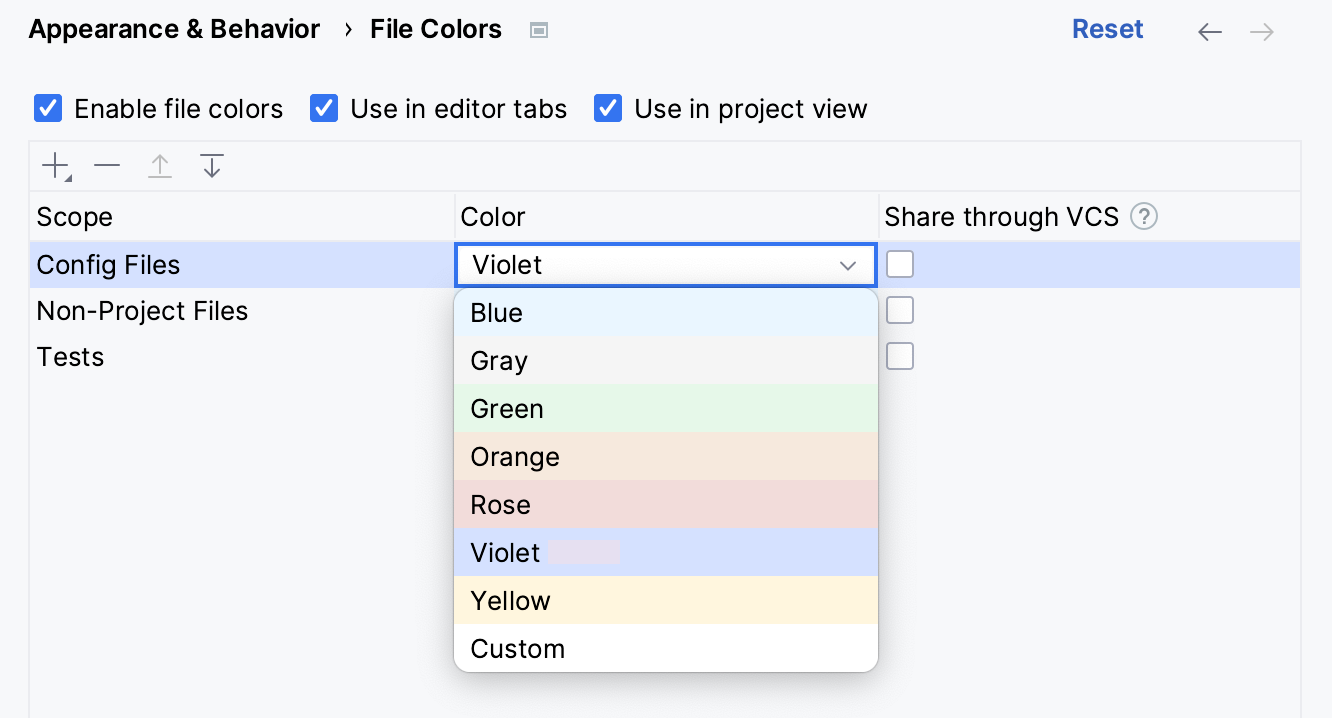Click the Remove scope minus icon
This screenshot has width=1332, height=718.
click(x=107, y=166)
